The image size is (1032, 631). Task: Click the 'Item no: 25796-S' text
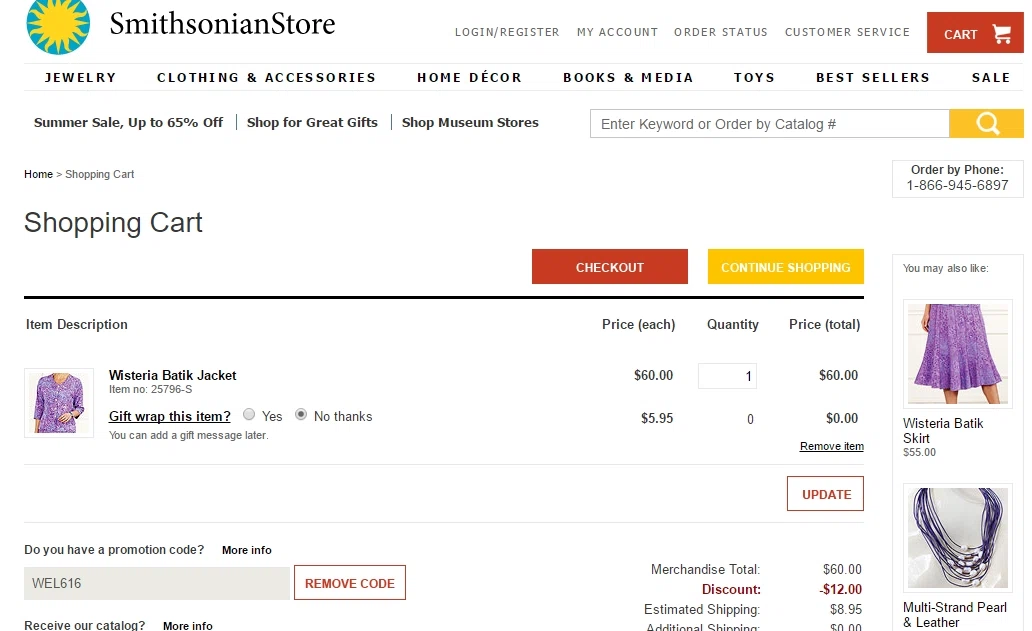[x=151, y=390]
